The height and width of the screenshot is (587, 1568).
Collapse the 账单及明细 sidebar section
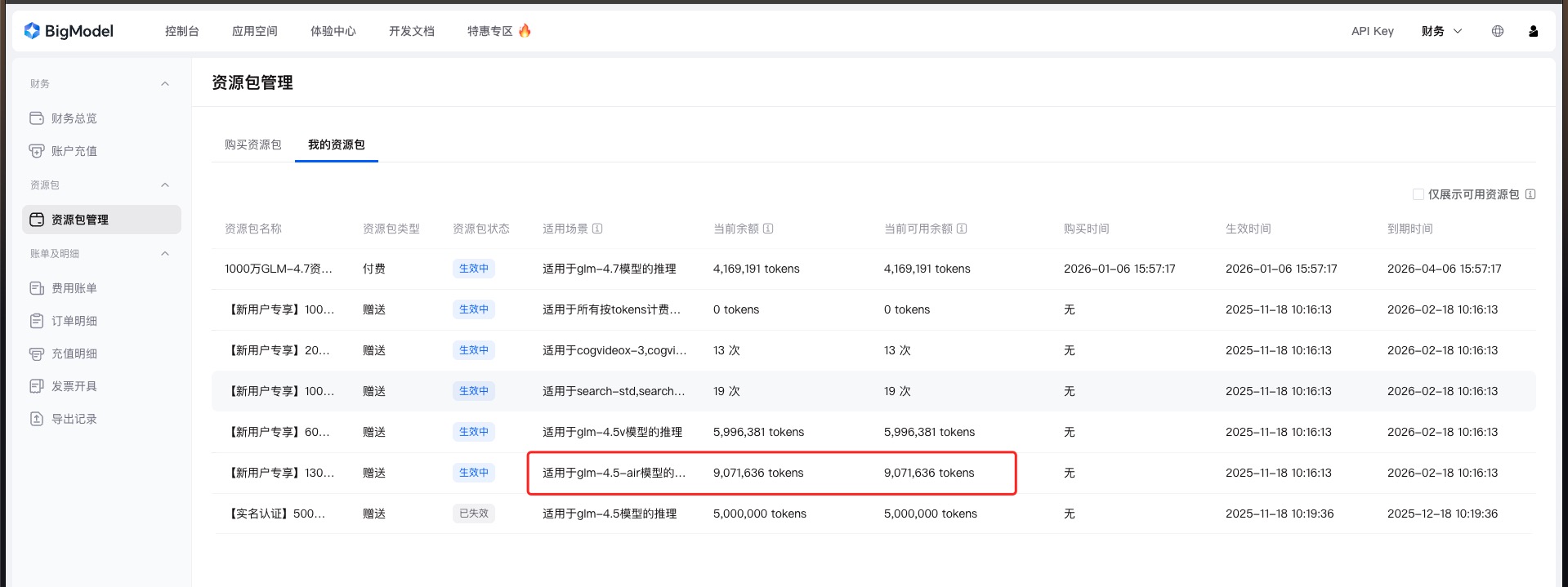click(x=165, y=254)
